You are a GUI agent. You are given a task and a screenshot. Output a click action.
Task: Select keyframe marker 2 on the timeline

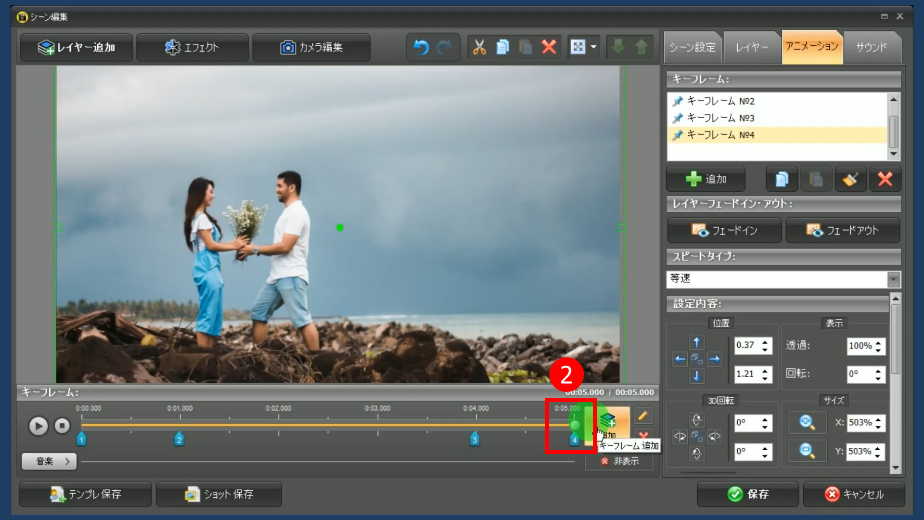pyautogui.click(x=179, y=439)
